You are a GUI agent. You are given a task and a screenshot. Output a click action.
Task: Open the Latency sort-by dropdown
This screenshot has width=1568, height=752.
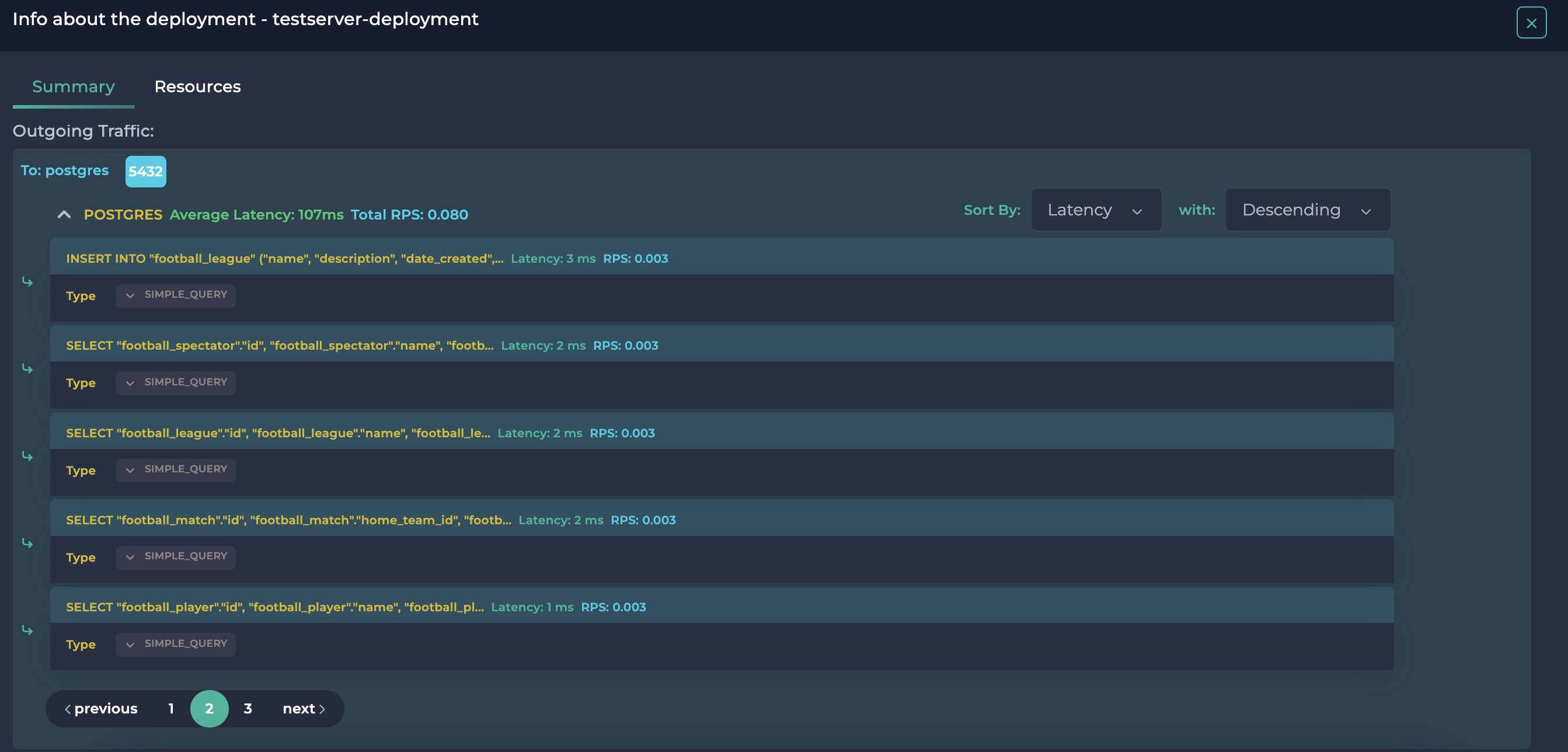(1095, 210)
